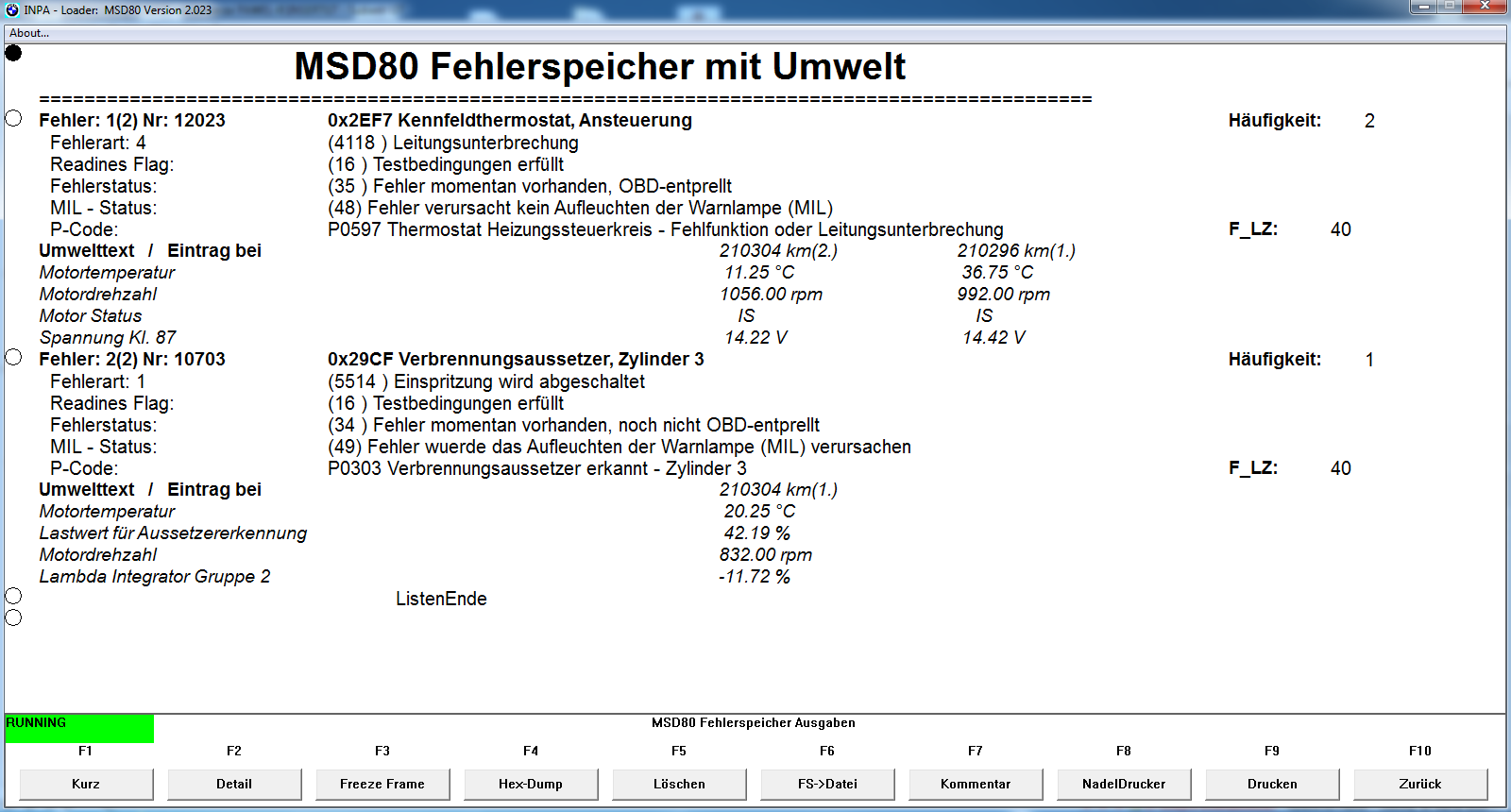Click the 14.42 V voltage value
The width and height of the screenshot is (1511, 812).
993,337
